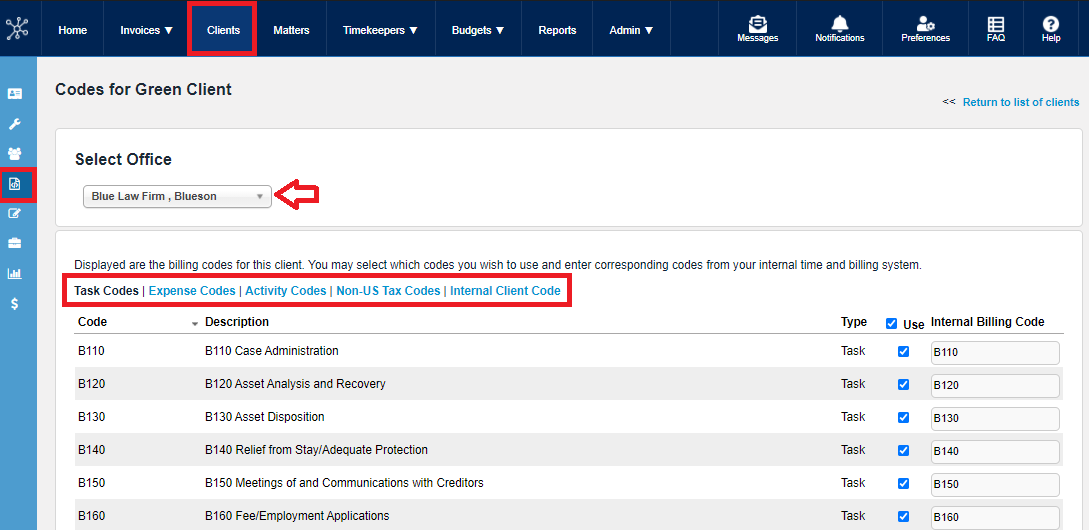Open the people group sidebar icon

pyautogui.click(x=15, y=154)
